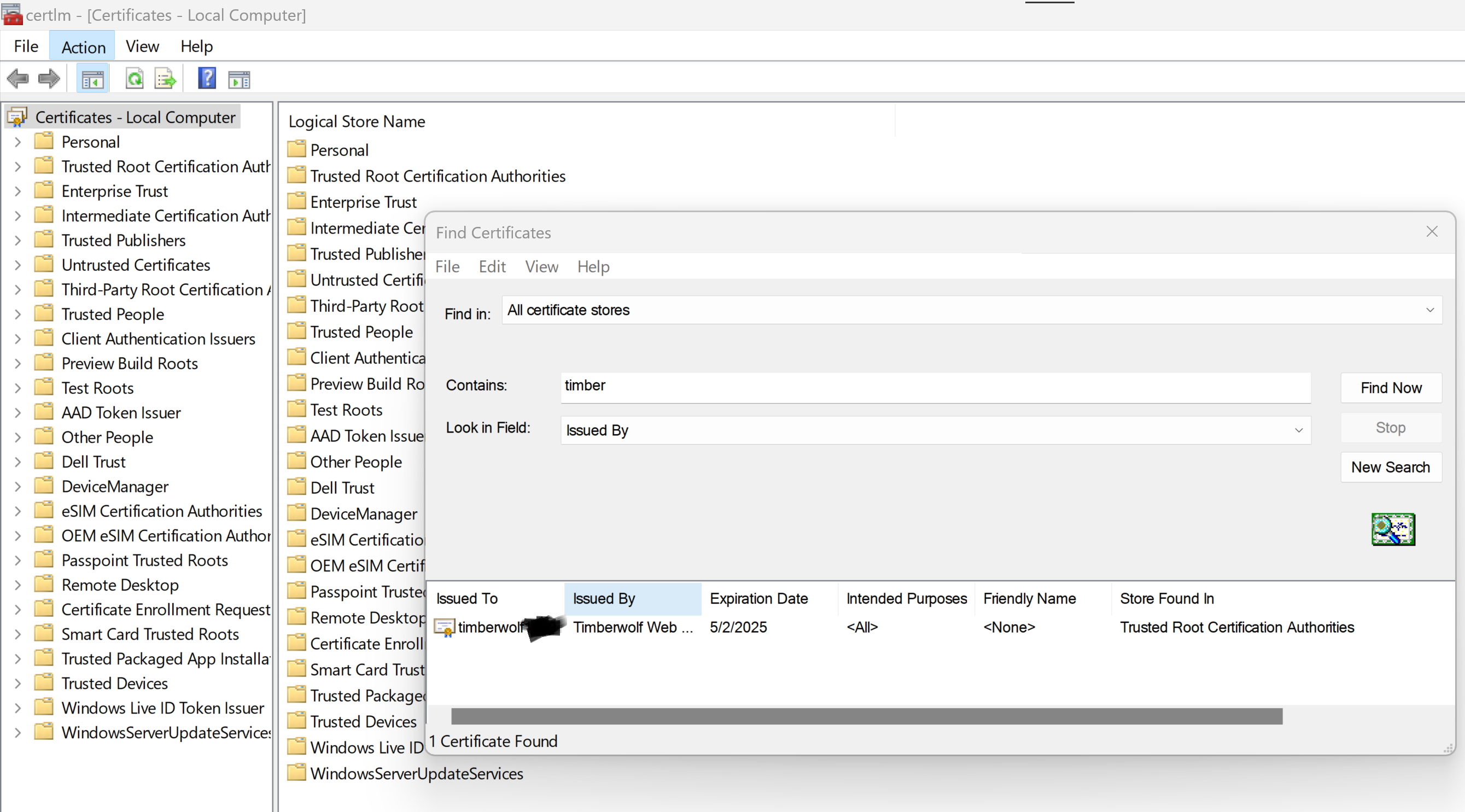Click the green Refresh toolbar icon
This screenshot has width=1465, height=812.
pos(135,79)
